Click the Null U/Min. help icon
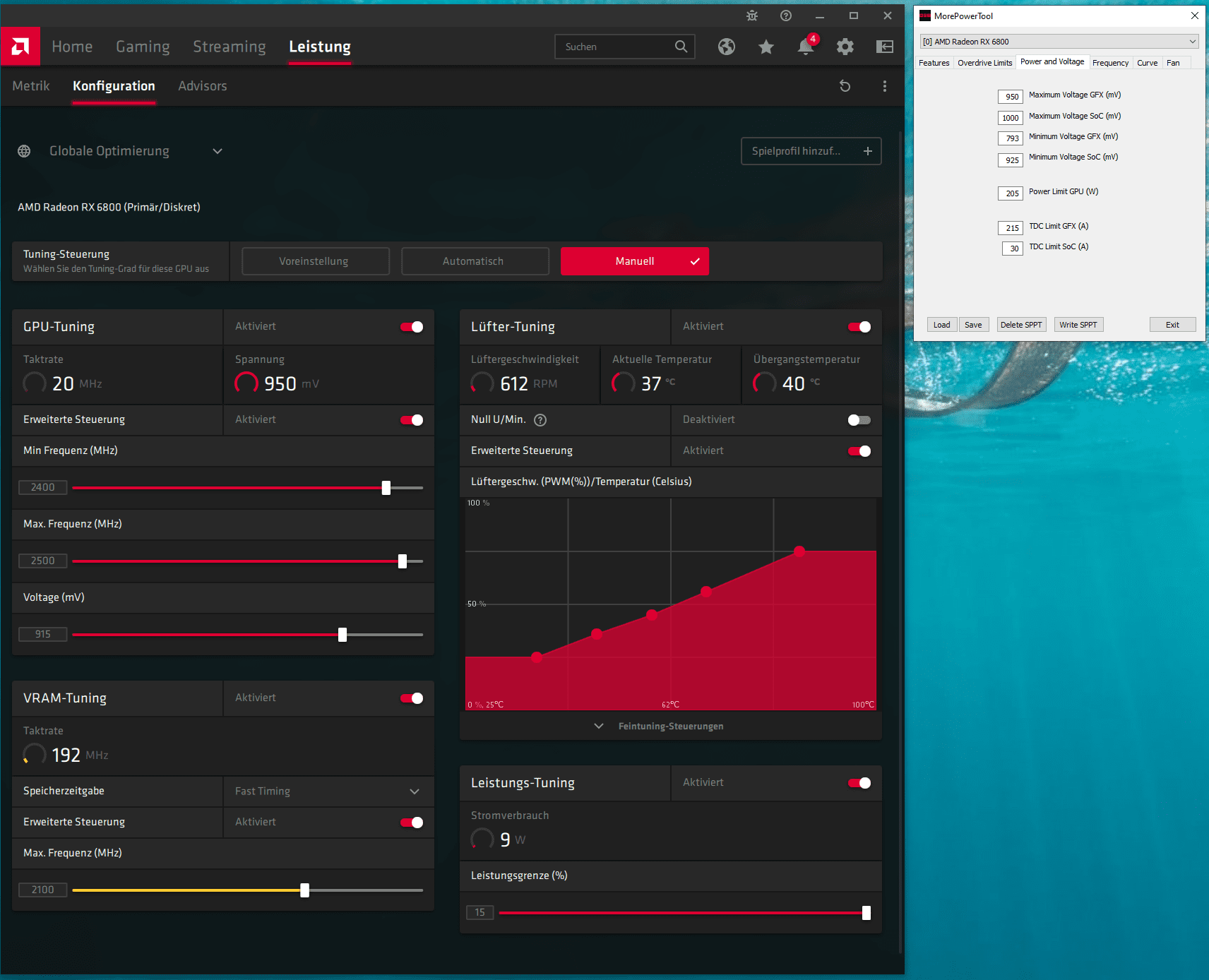 click(x=540, y=420)
